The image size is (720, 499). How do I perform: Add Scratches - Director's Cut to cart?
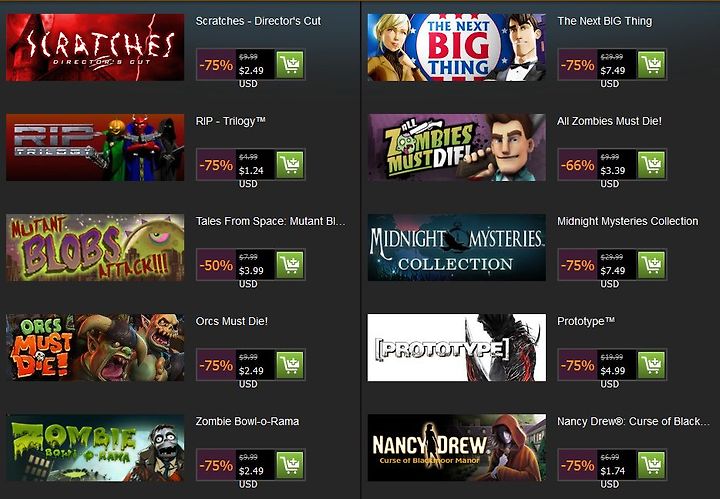pyautogui.click(x=290, y=65)
